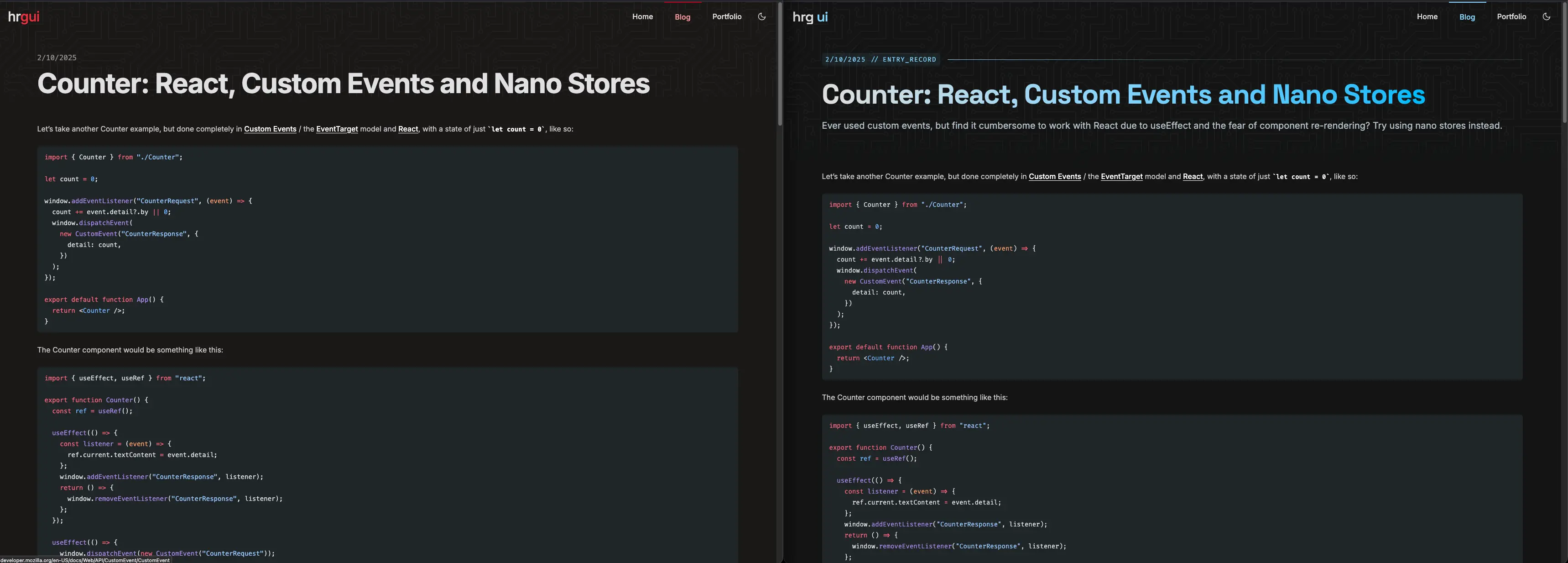Open the EventTarget link in the left article

pos(337,129)
